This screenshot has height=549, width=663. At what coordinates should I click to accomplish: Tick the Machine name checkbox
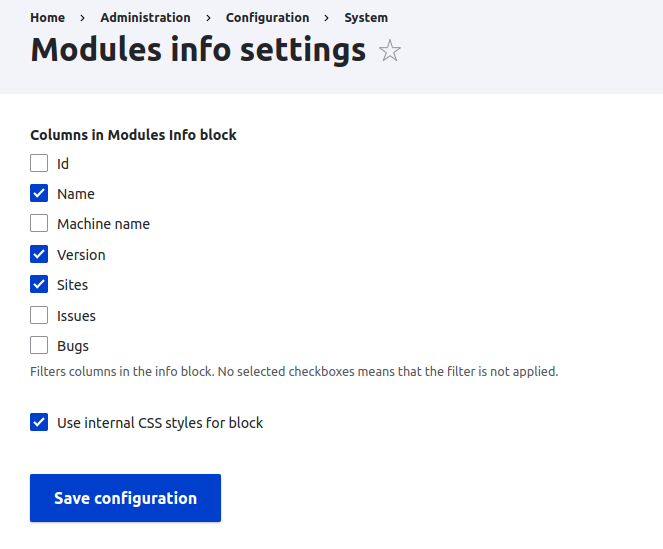39,223
